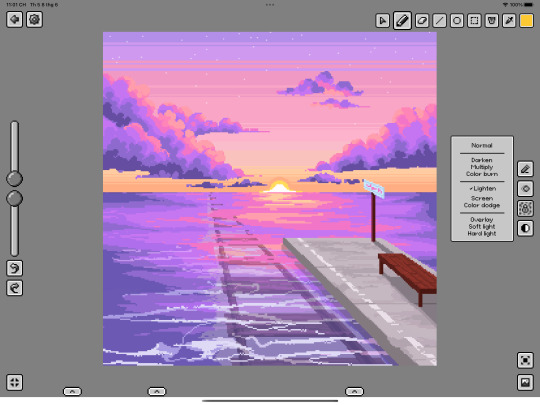Select the circle shape tool
Image resolution: width=540 pixels, height=405 pixels.
pos(457,21)
